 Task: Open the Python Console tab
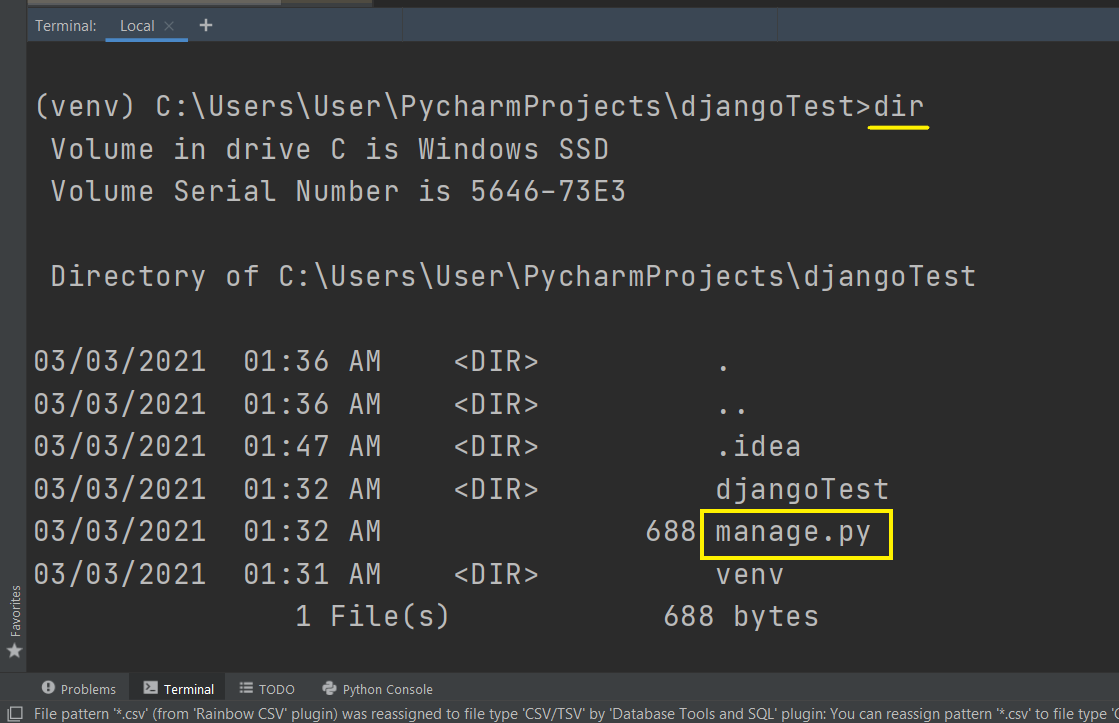click(x=378, y=689)
